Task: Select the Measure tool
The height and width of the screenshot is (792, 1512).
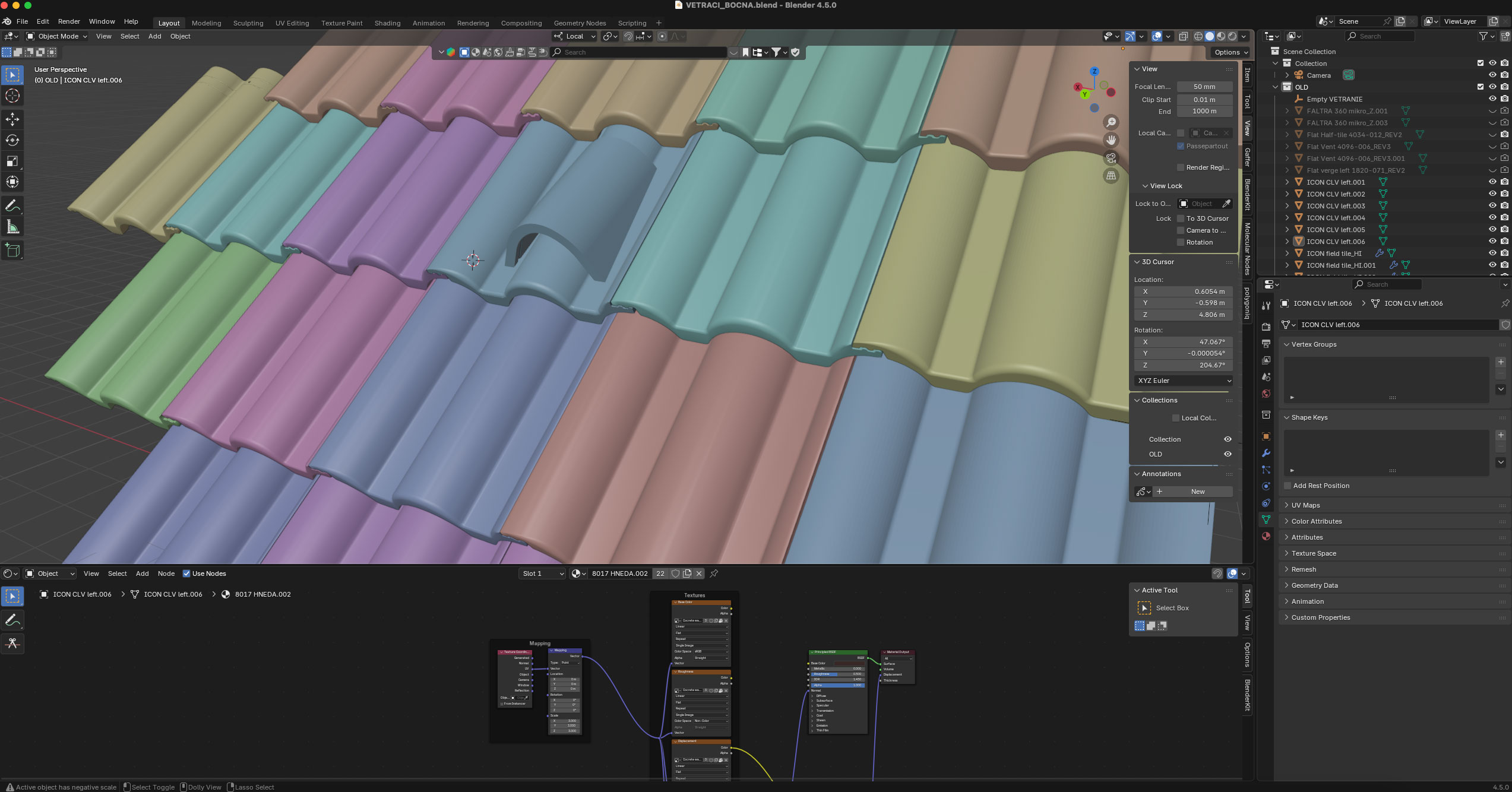Action: (x=12, y=227)
